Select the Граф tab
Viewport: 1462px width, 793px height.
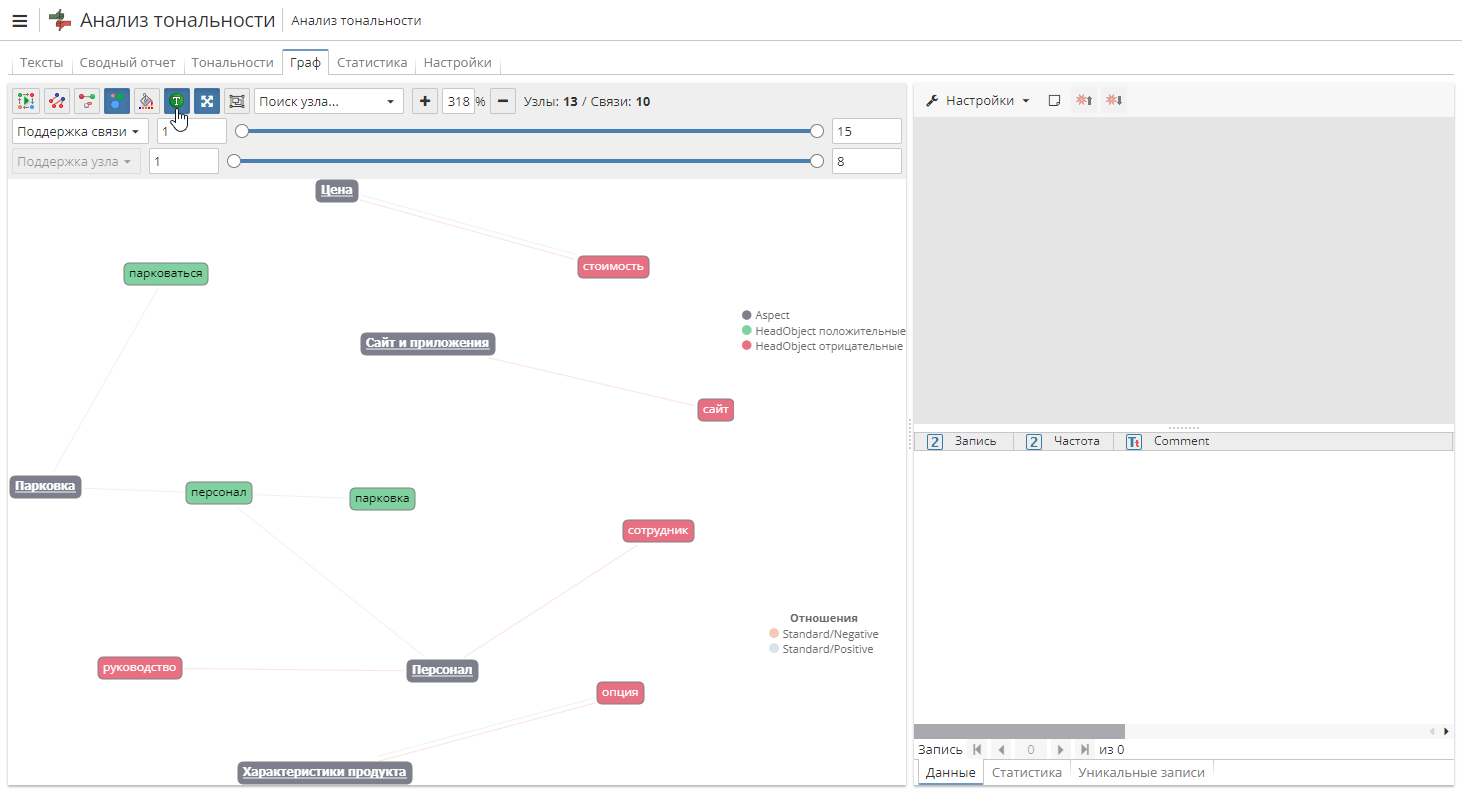(x=306, y=62)
